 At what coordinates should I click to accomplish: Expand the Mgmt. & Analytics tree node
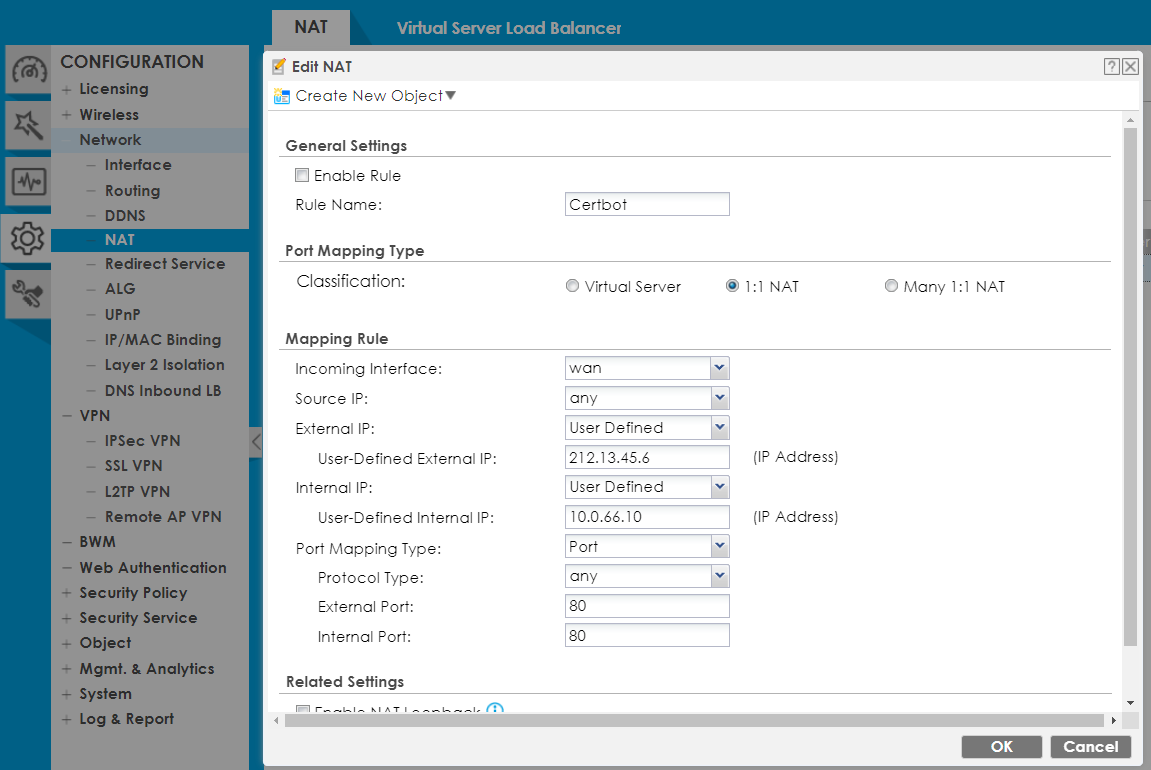(x=67, y=669)
